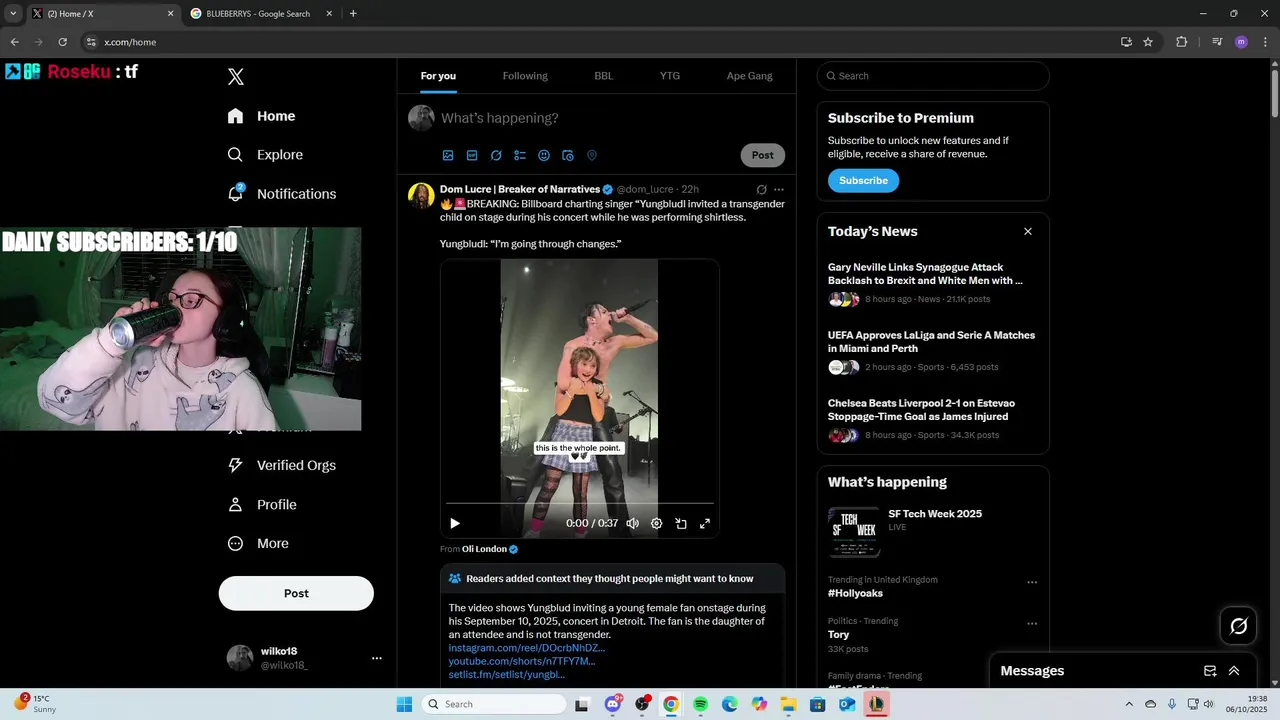This screenshot has width=1280, height=720.
Task: Click the X logo in sidebar
Action: [236, 77]
